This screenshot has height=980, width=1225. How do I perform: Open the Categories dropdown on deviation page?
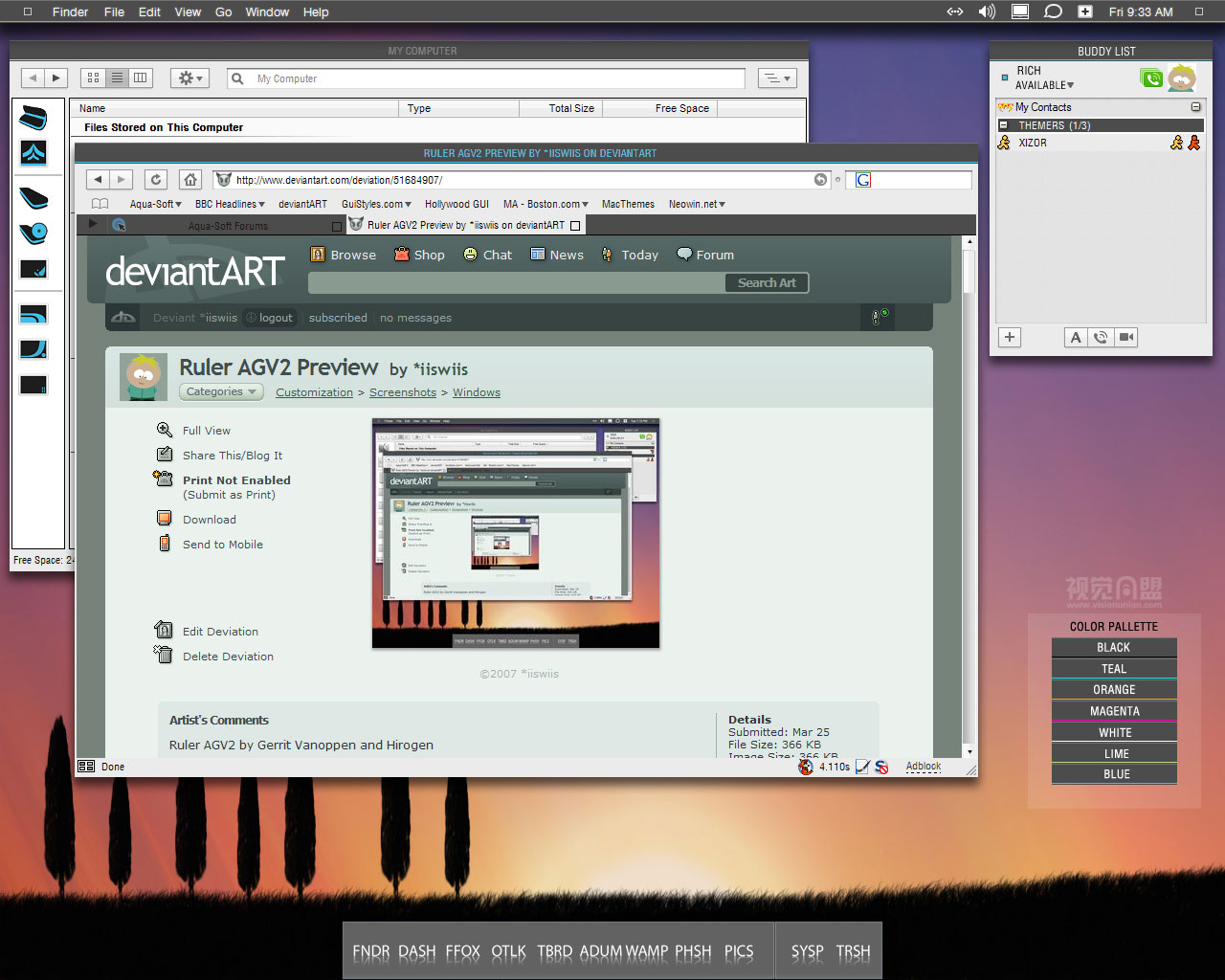coord(222,391)
